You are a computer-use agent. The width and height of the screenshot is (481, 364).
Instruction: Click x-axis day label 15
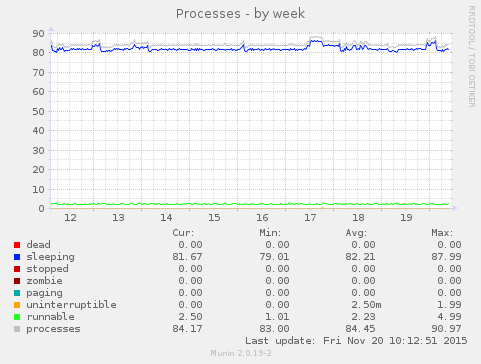[214, 218]
